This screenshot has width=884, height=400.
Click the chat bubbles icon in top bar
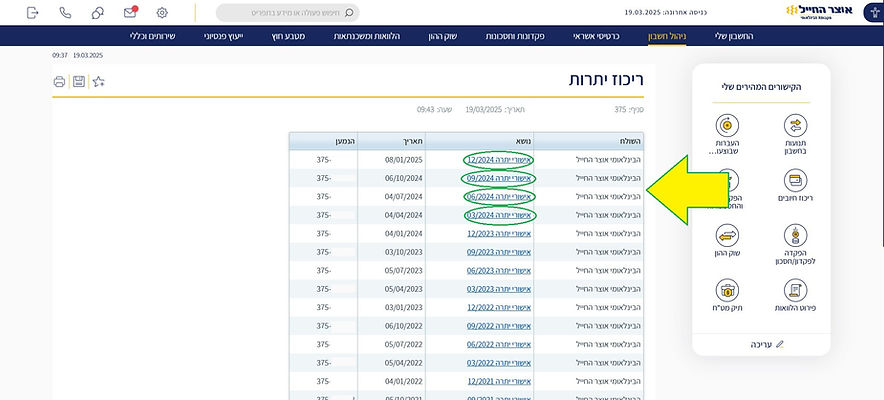tap(98, 12)
